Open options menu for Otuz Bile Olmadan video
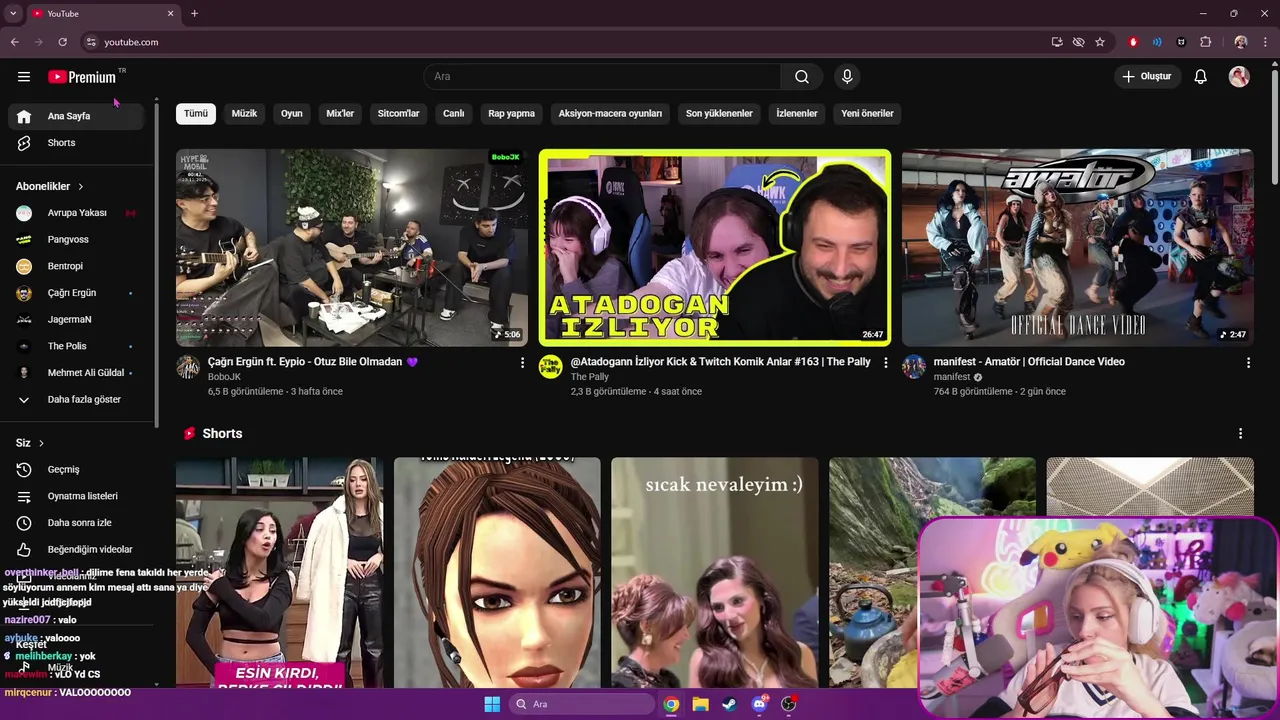This screenshot has height=720, width=1280. click(x=522, y=363)
